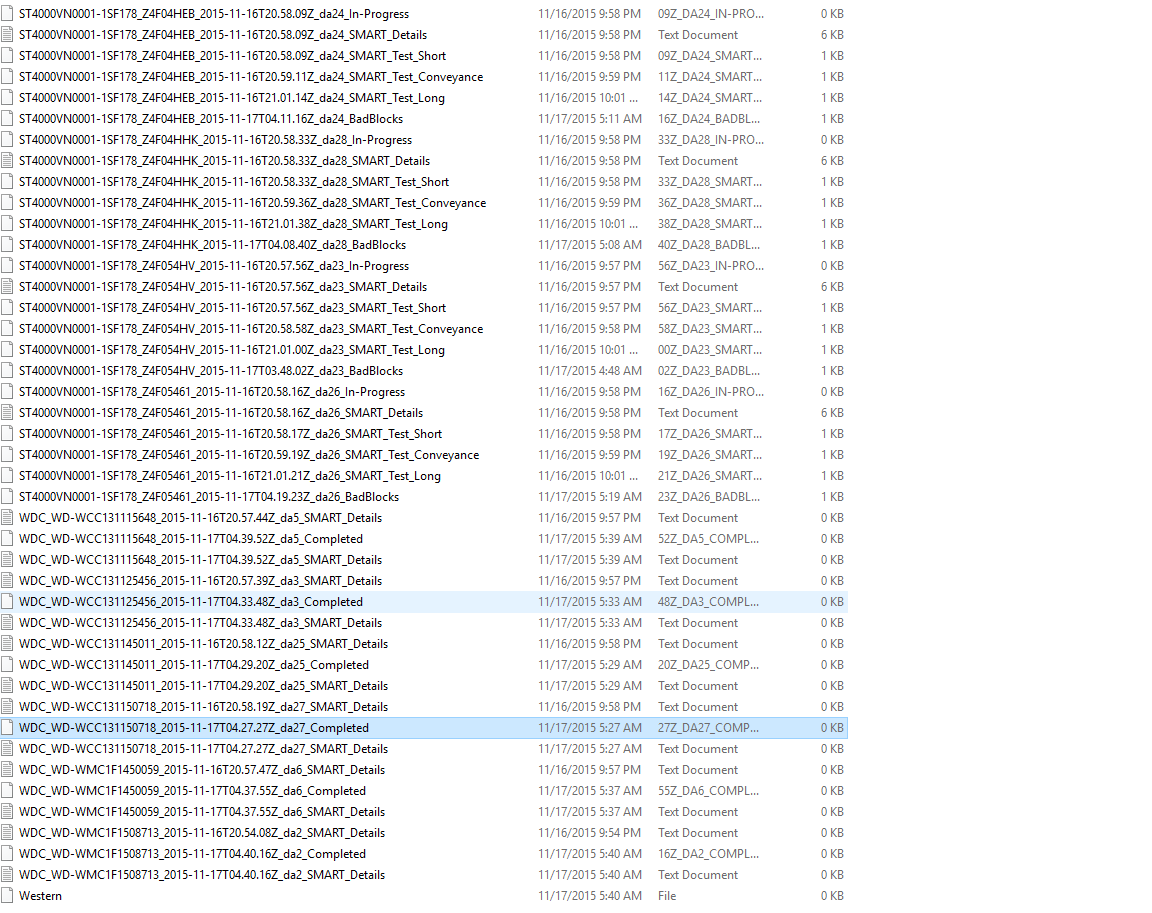
Task: Select file name WMC1F1508713 20.54.08Z da2_SMART_Details
Action: (202, 833)
